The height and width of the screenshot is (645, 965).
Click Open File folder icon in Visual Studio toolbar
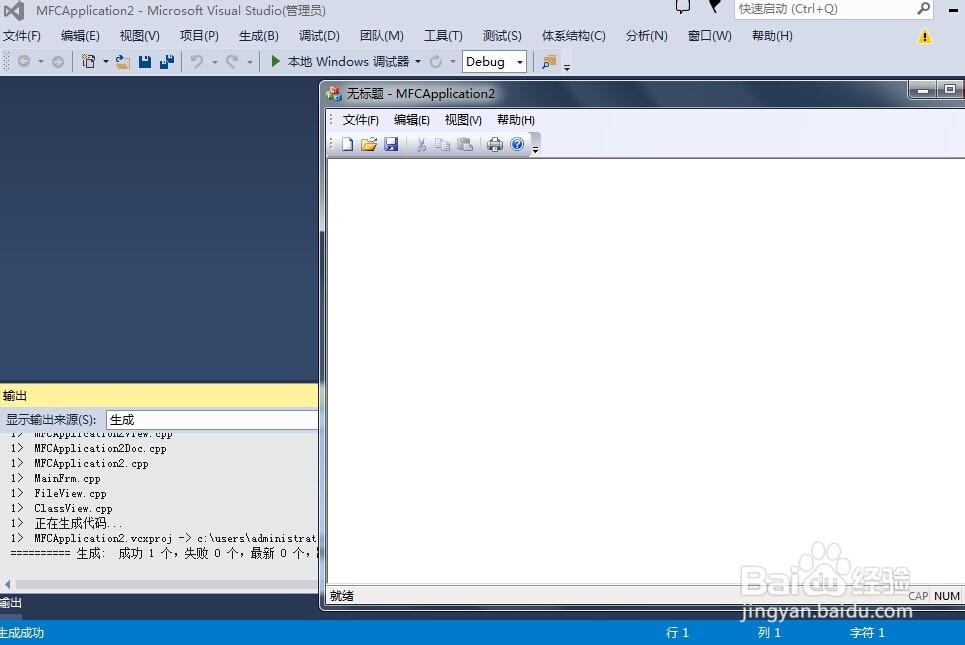(x=122, y=62)
